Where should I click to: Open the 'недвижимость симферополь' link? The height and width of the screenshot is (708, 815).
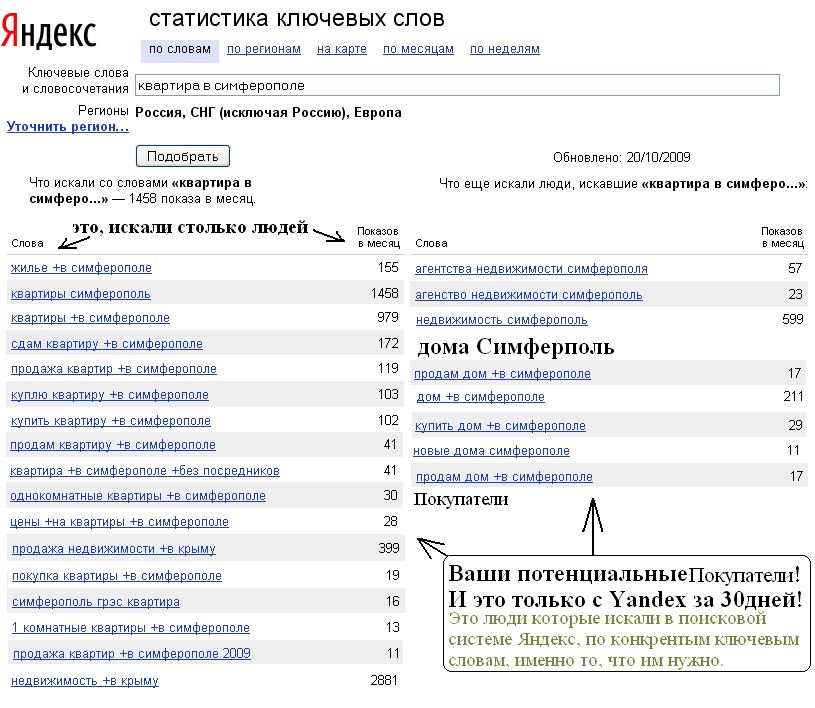click(x=502, y=320)
